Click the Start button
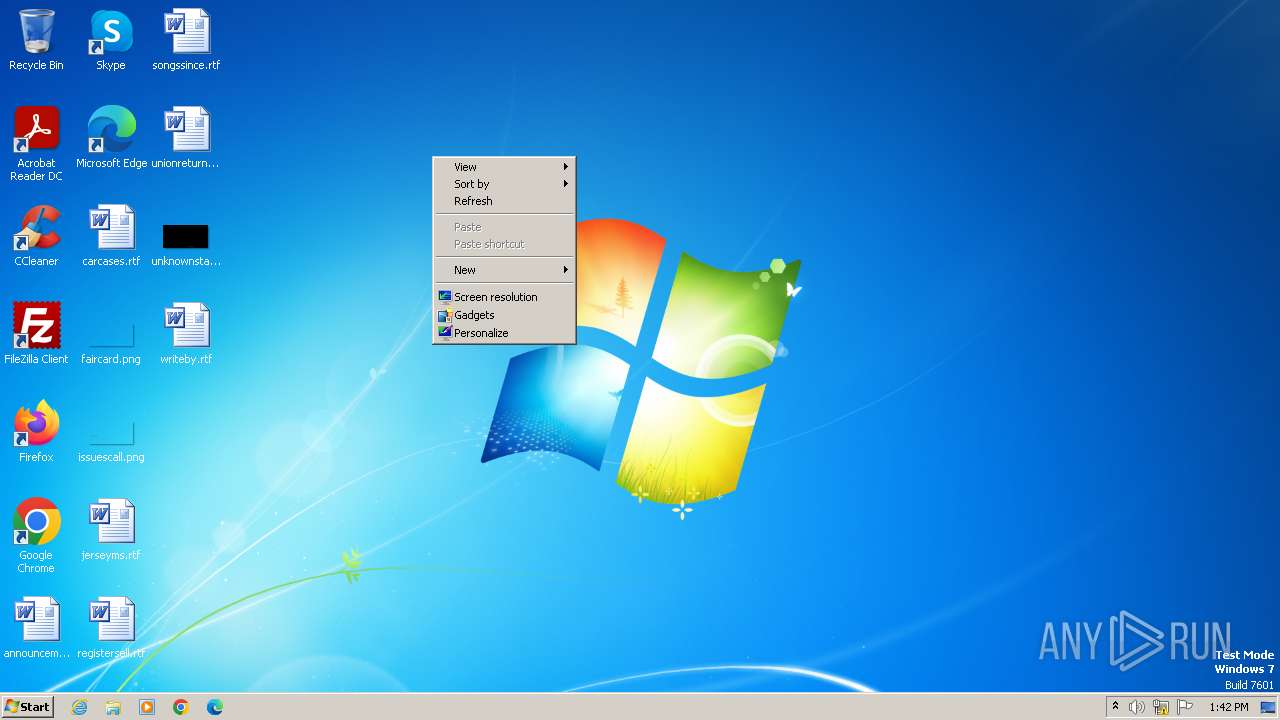This screenshot has height=720, width=1280. point(27,707)
